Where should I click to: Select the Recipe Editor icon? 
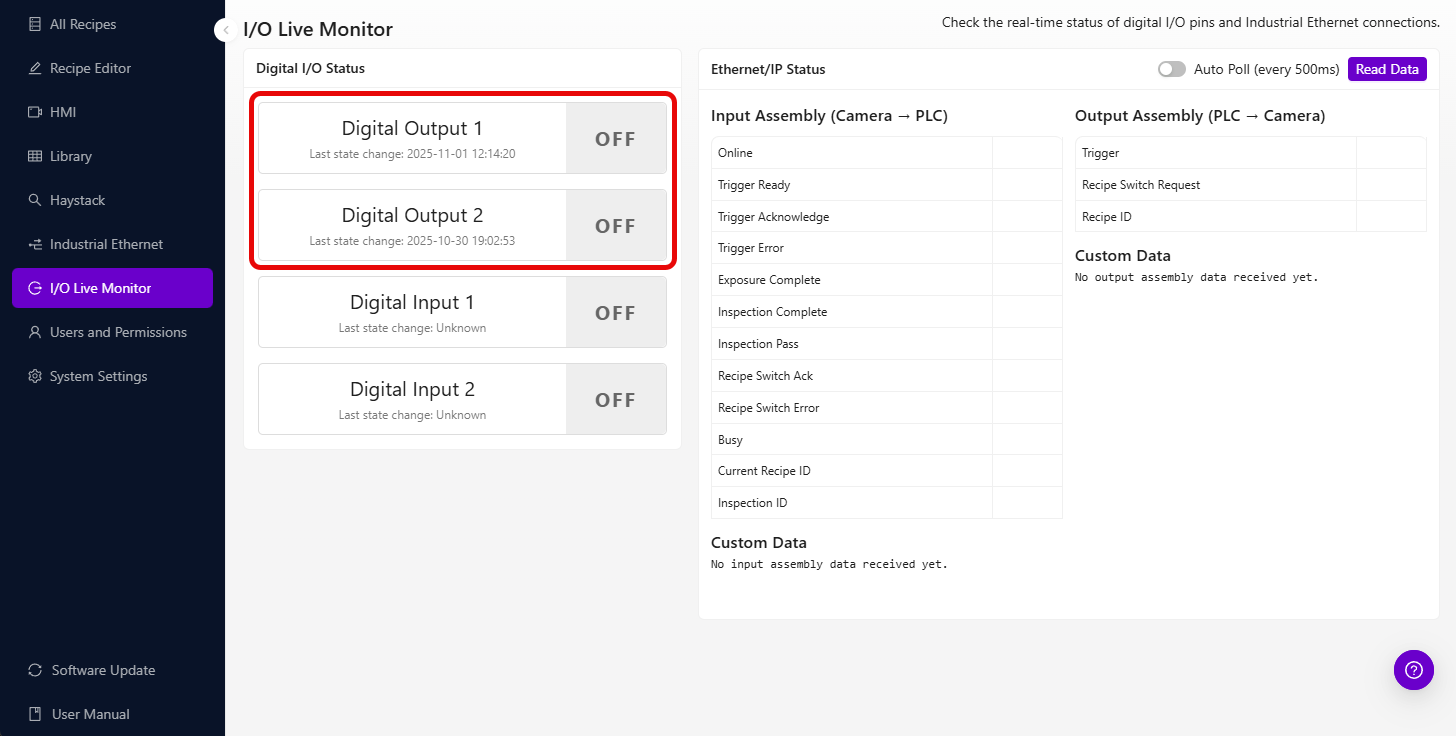[36, 68]
